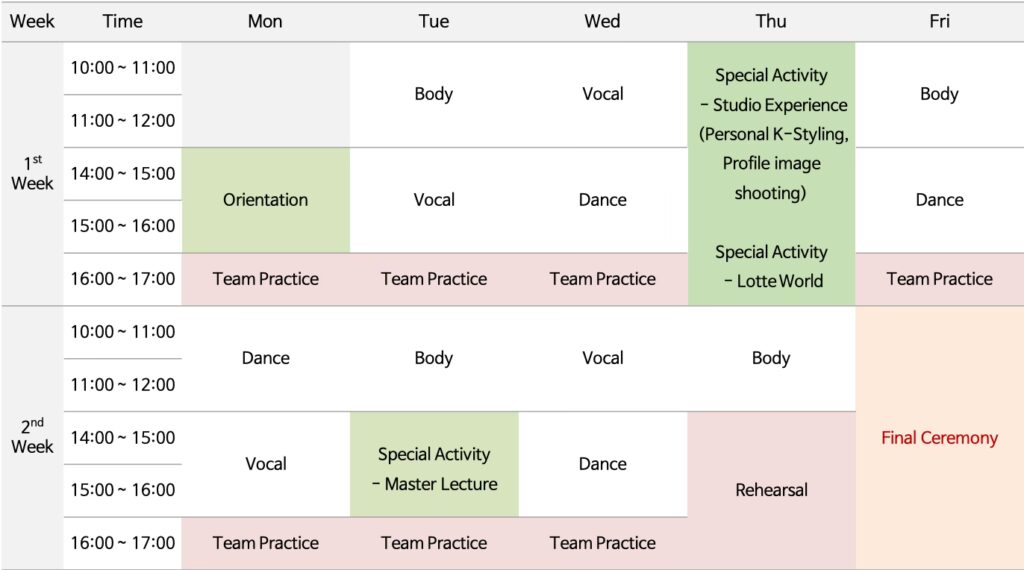This screenshot has width=1024, height=570.
Task: Select the Mon column header
Action: click(265, 21)
